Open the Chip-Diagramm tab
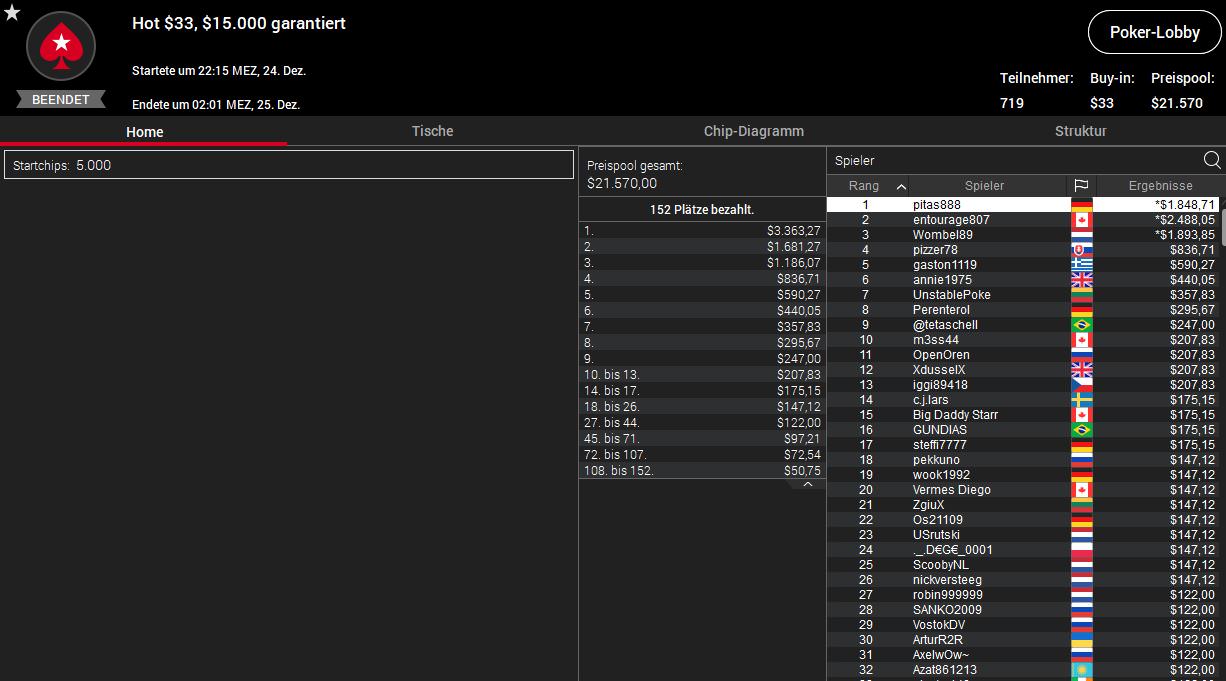The height and width of the screenshot is (681, 1226). (x=753, y=131)
